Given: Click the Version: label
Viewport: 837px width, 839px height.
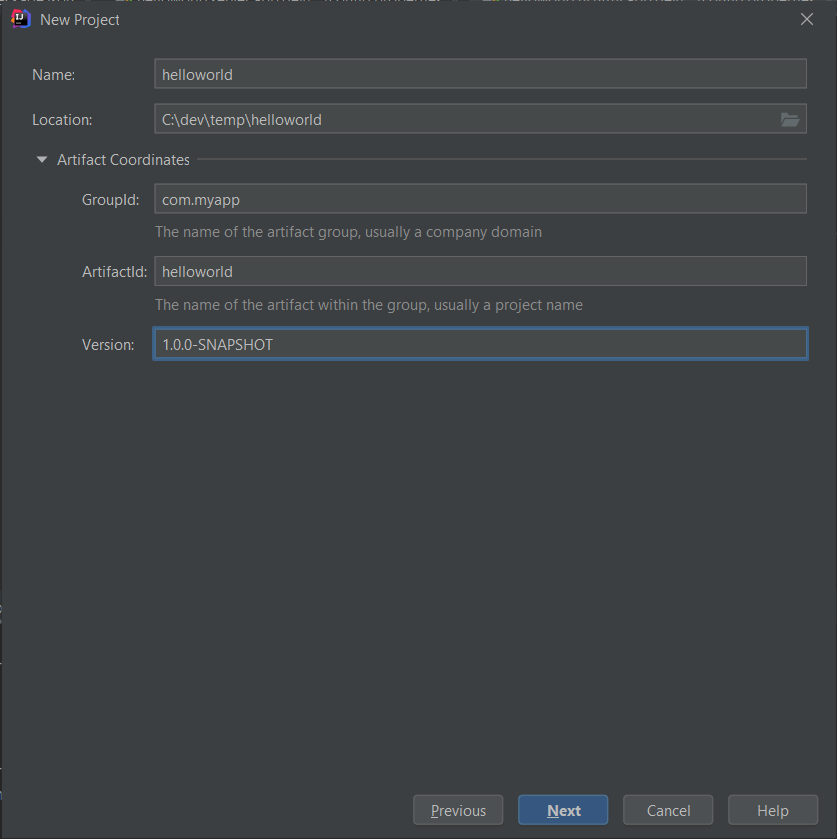Looking at the screenshot, I should (x=108, y=345).
